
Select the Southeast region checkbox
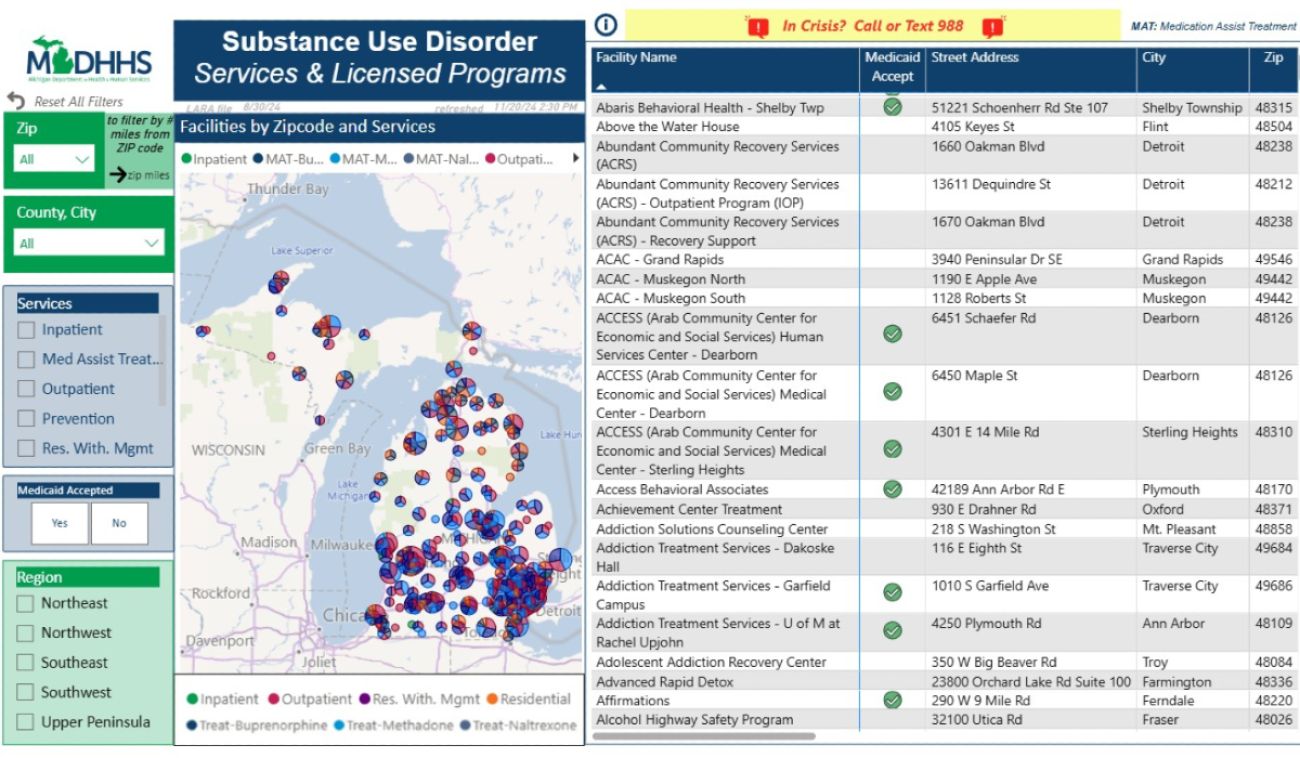26,662
